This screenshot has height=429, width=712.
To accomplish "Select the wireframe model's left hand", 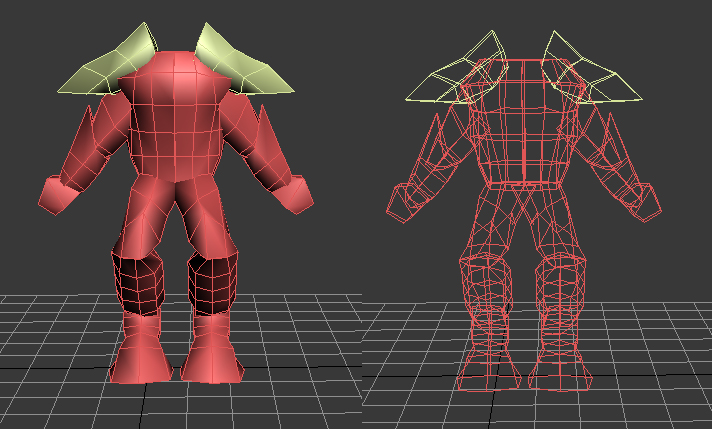I will click(403, 202).
